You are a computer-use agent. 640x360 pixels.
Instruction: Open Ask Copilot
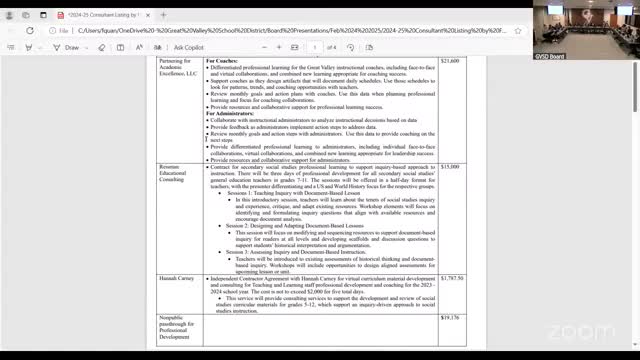(x=189, y=47)
